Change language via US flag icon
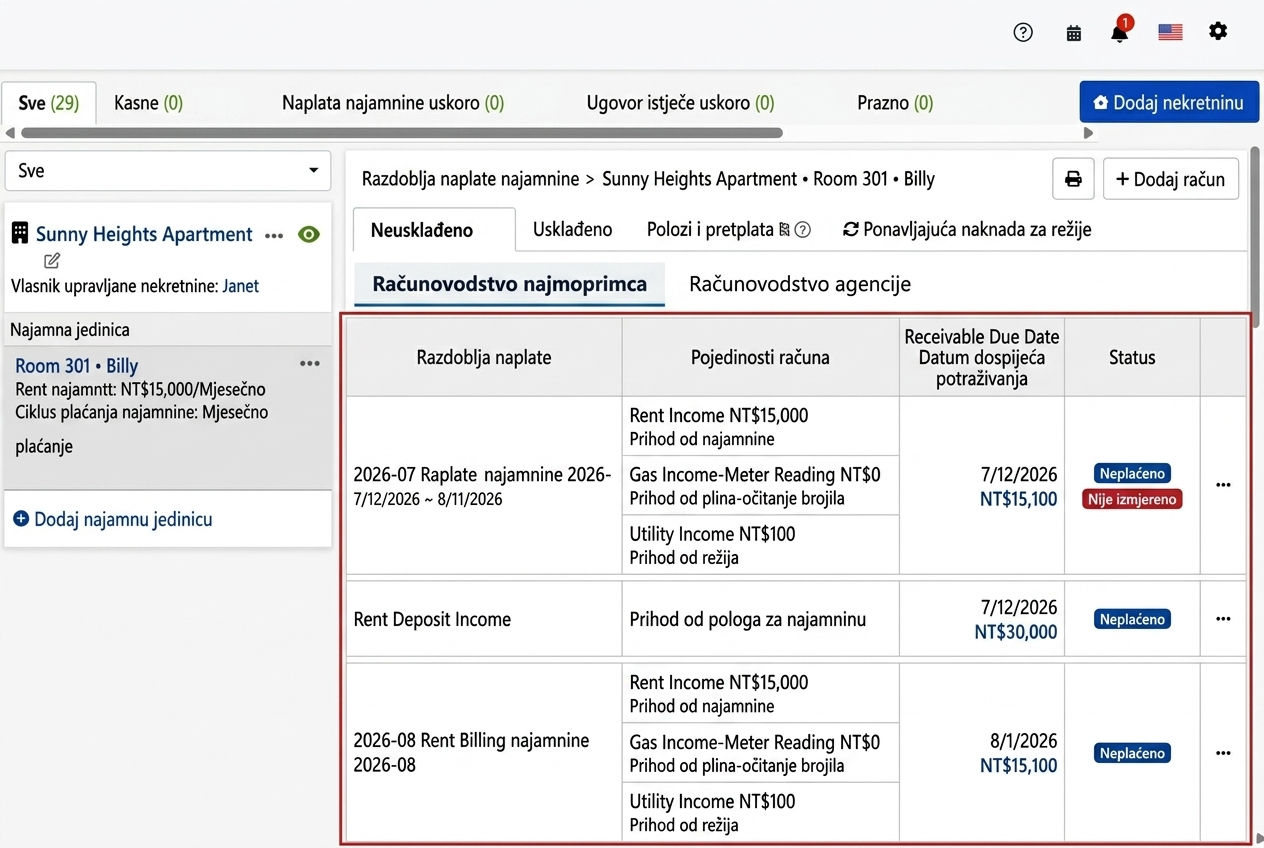 1170,32
